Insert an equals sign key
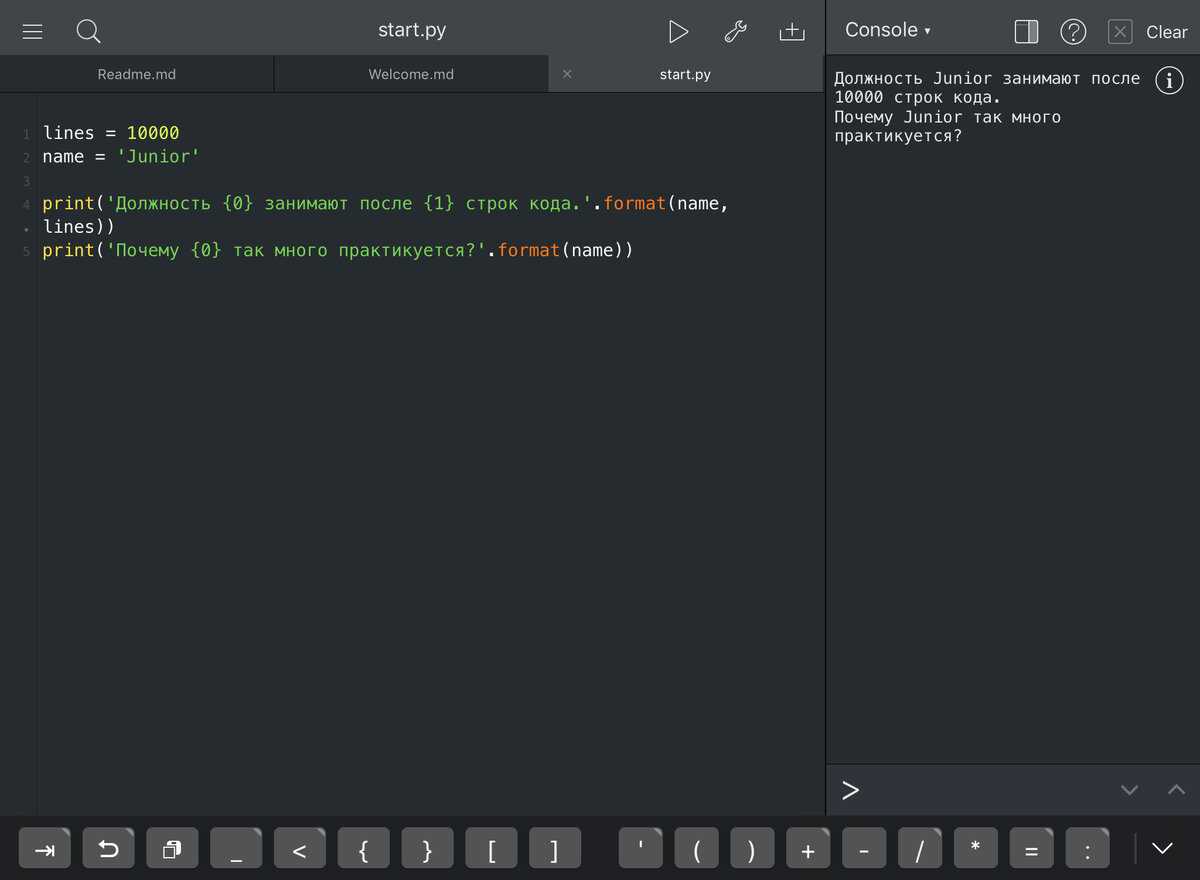The height and width of the screenshot is (880, 1200). [1033, 848]
